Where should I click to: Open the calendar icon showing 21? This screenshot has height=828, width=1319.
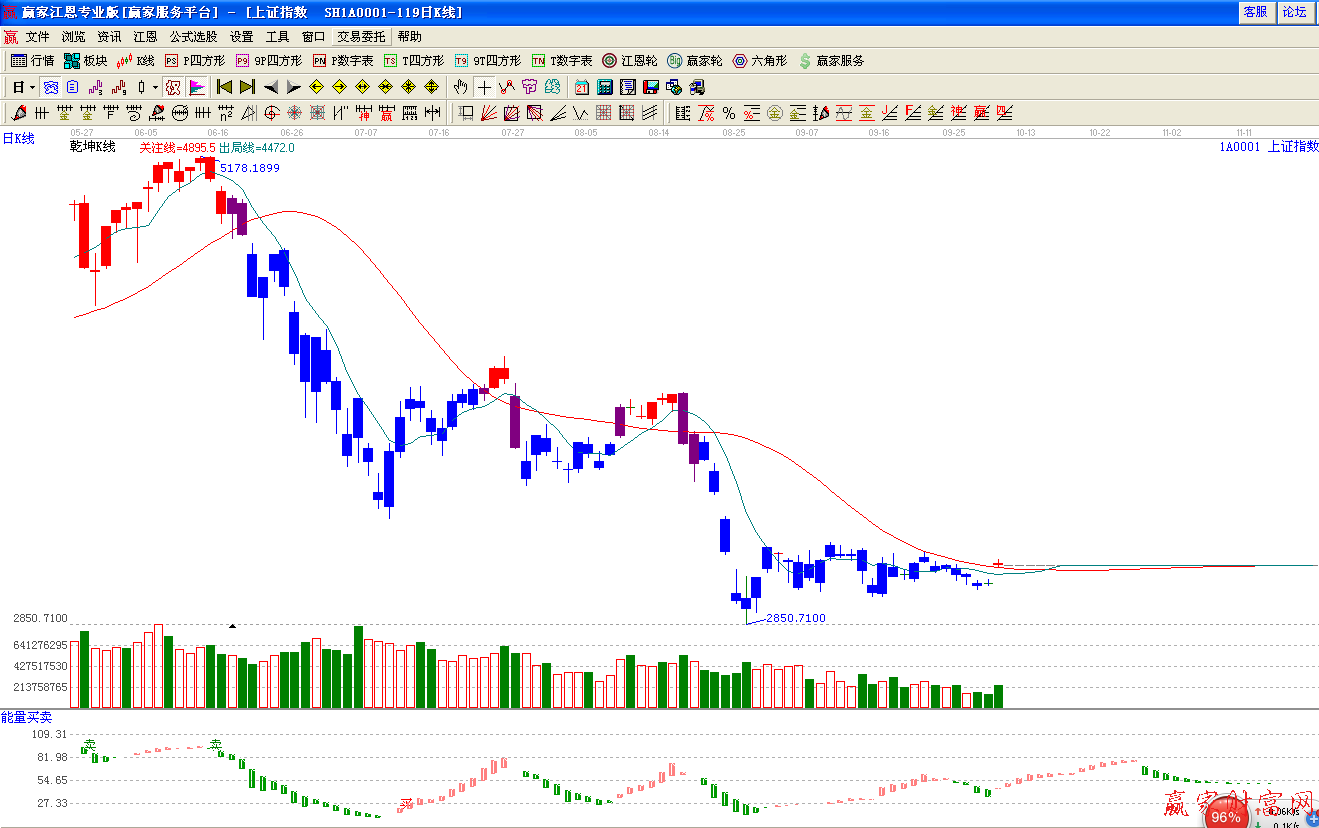pyautogui.click(x=582, y=87)
